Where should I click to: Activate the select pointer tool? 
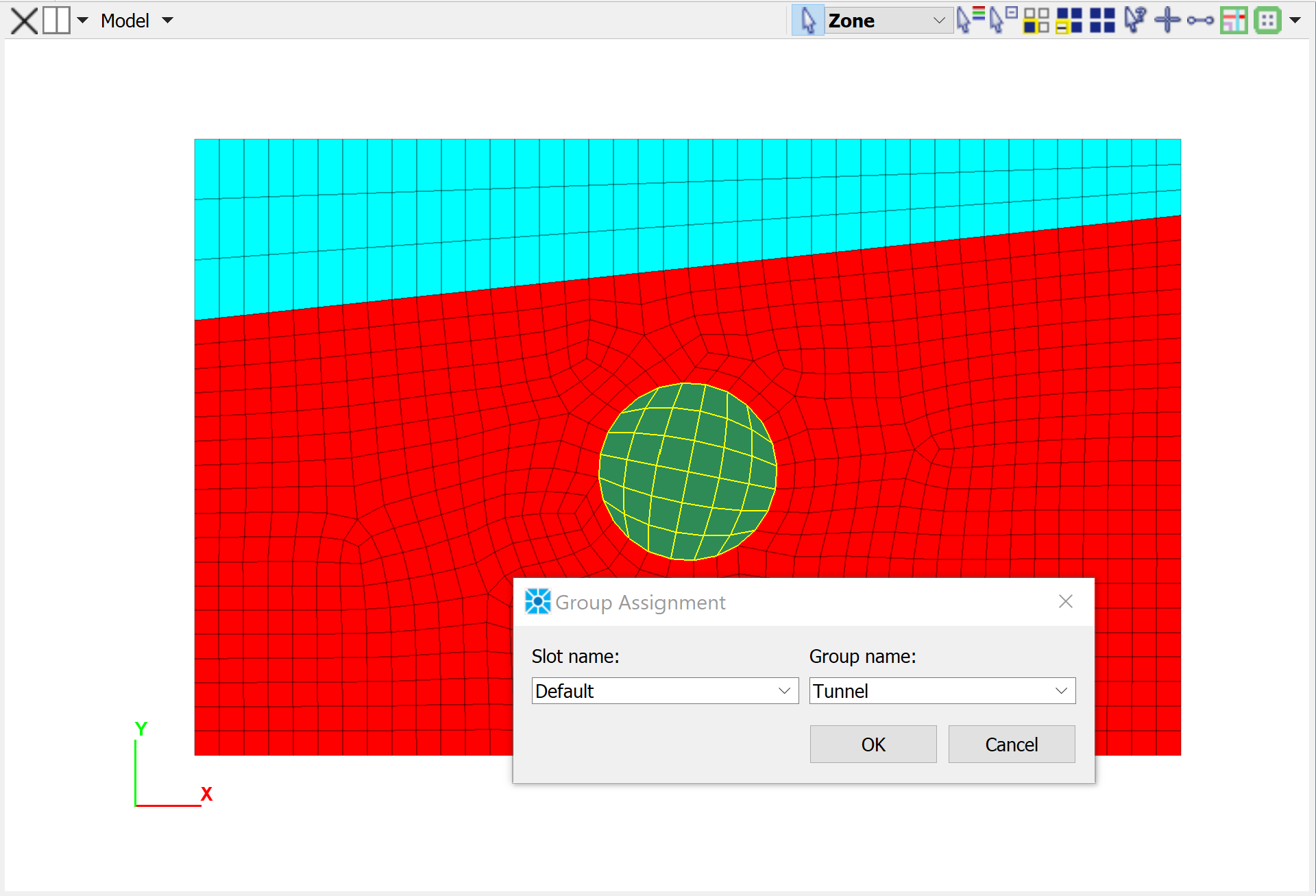point(808,21)
